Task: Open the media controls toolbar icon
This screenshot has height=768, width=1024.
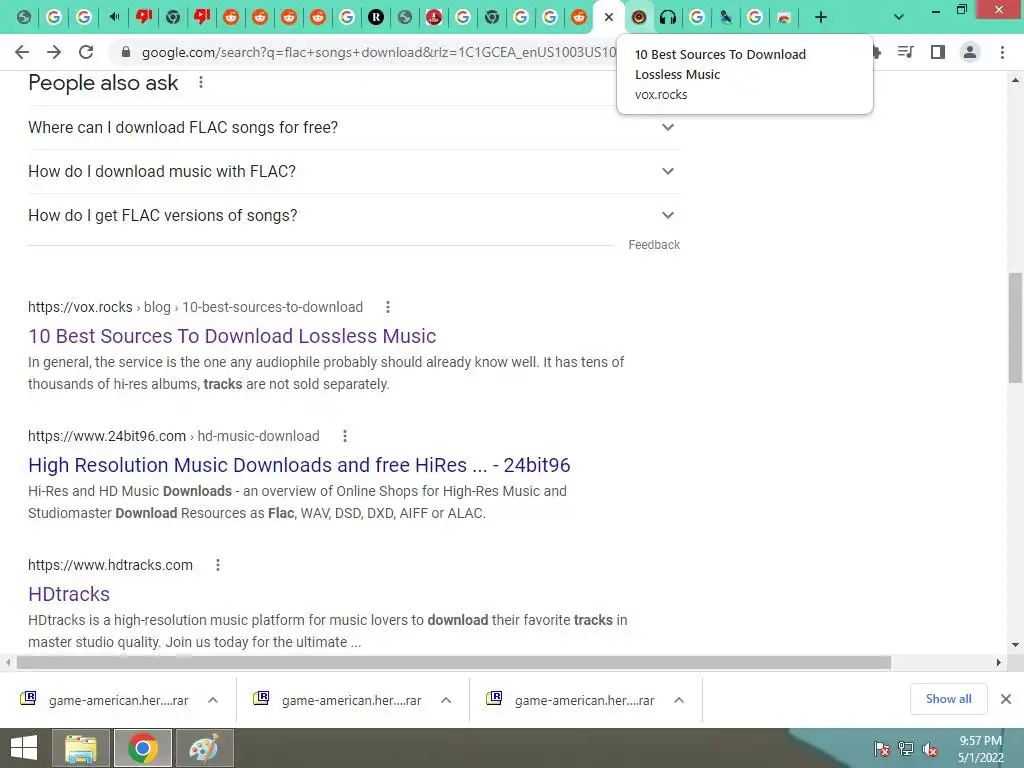Action: pyautogui.click(x=905, y=52)
